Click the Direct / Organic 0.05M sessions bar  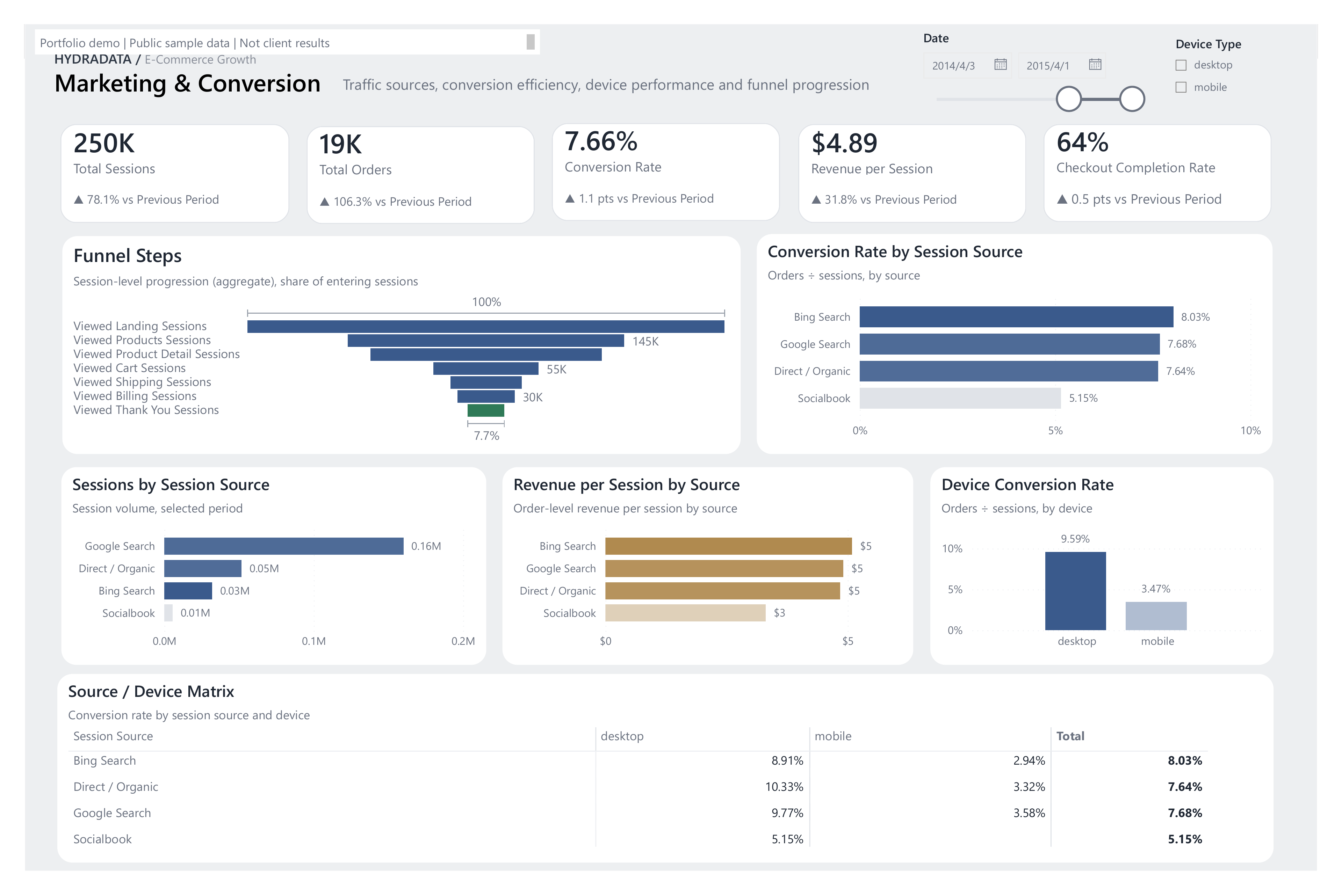[203, 568]
